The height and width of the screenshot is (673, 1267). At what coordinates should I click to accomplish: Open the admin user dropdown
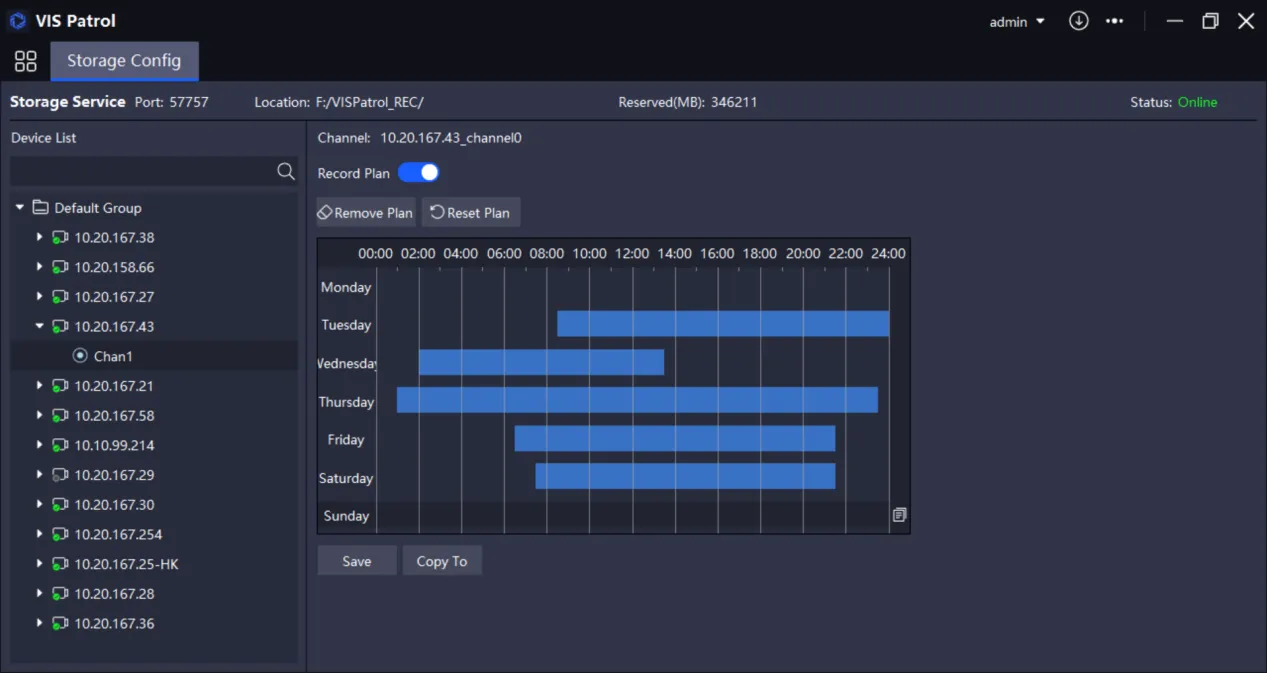(x=1017, y=21)
